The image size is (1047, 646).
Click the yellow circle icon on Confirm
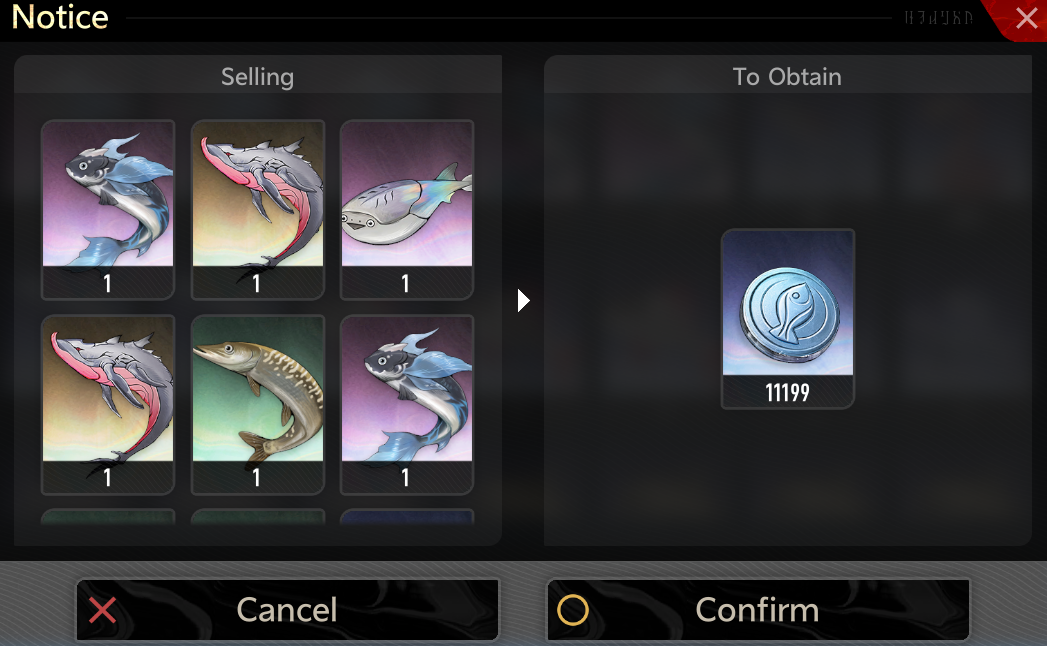point(573,610)
